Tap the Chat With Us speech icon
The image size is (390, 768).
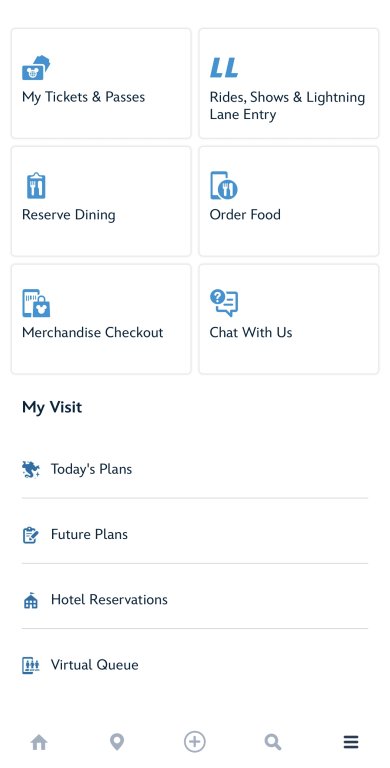(224, 303)
